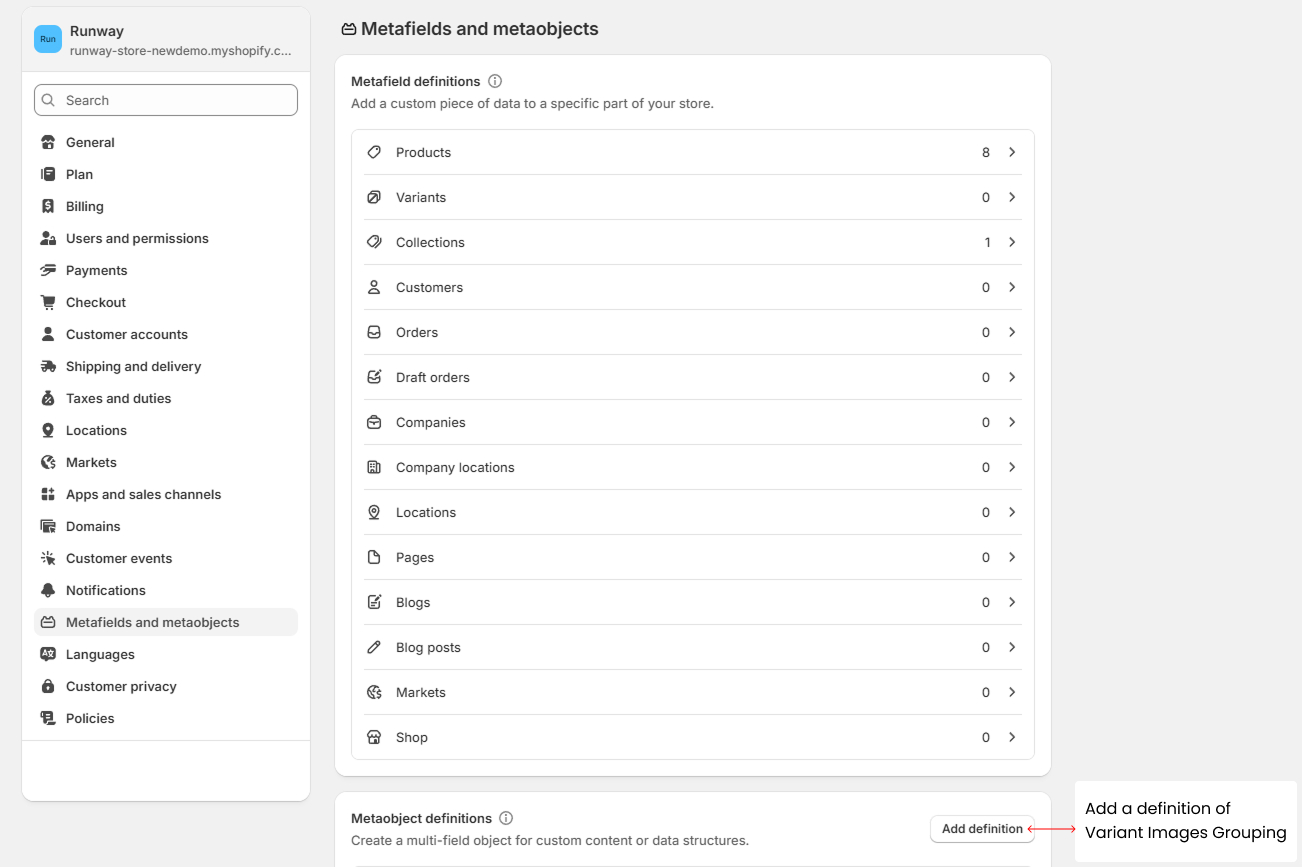Click the Customer privacy lock icon
The height and width of the screenshot is (867, 1302).
click(x=48, y=686)
